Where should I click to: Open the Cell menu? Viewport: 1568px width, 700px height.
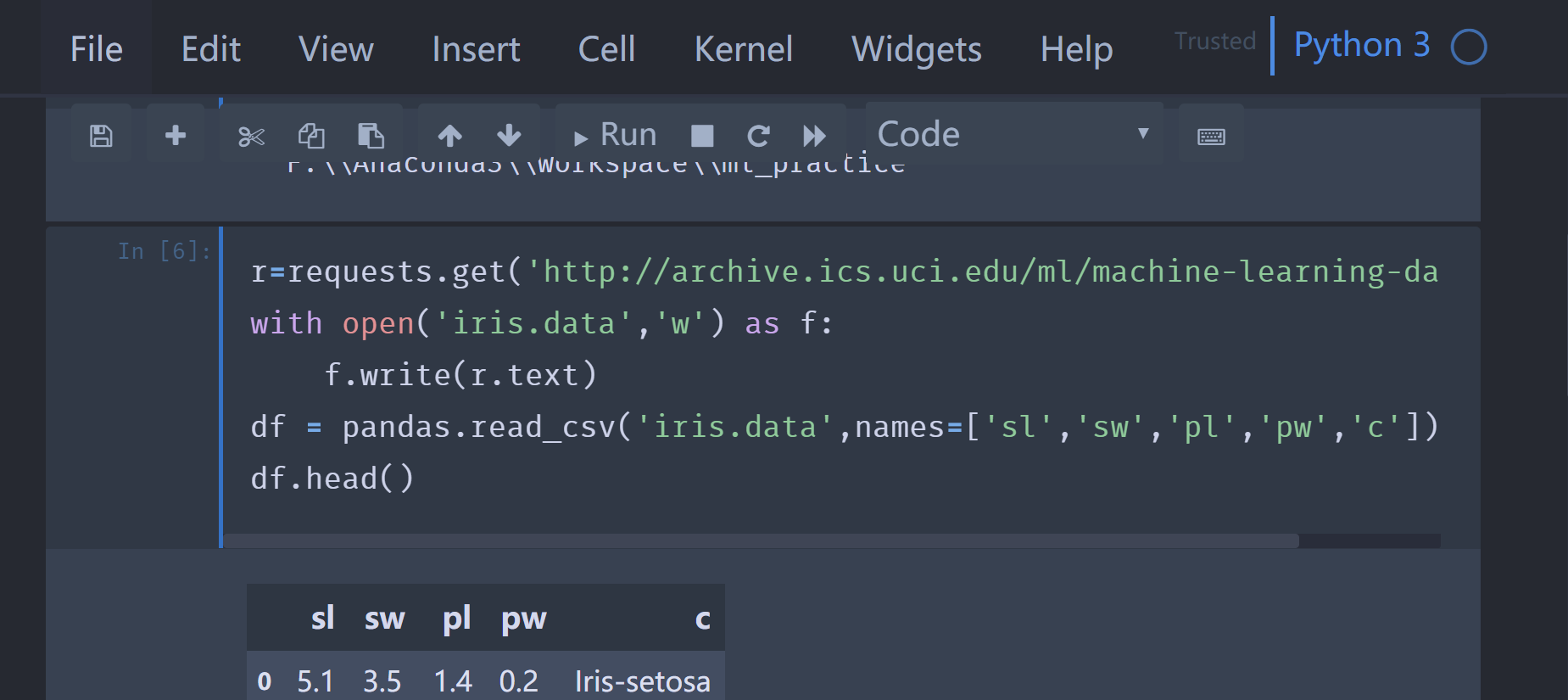click(x=606, y=48)
